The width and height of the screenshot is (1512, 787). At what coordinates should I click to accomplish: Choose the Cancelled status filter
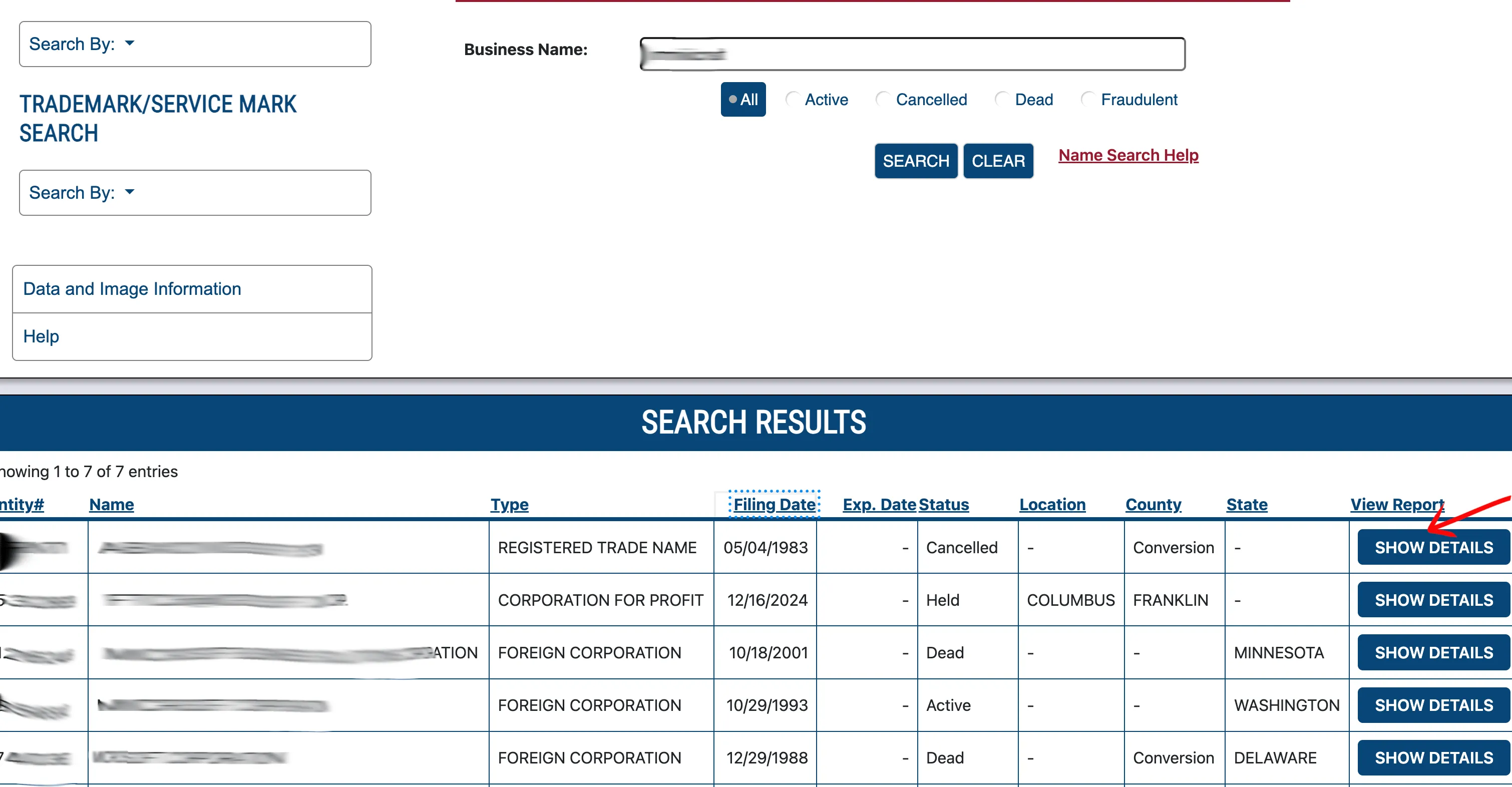point(882,99)
